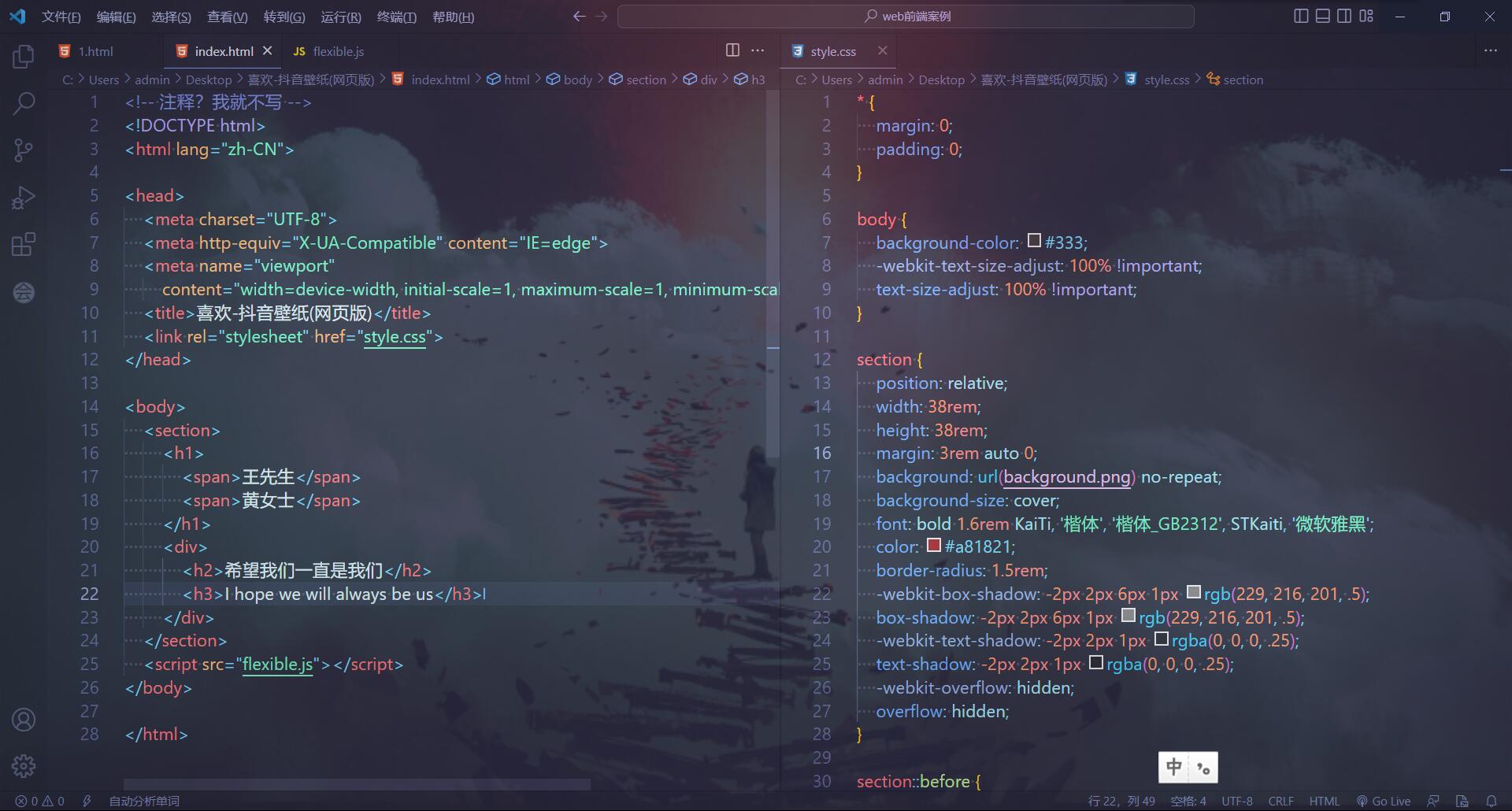The image size is (1512, 811).
Task: Open color picker for #a81821 swatch
Action: click(934, 545)
